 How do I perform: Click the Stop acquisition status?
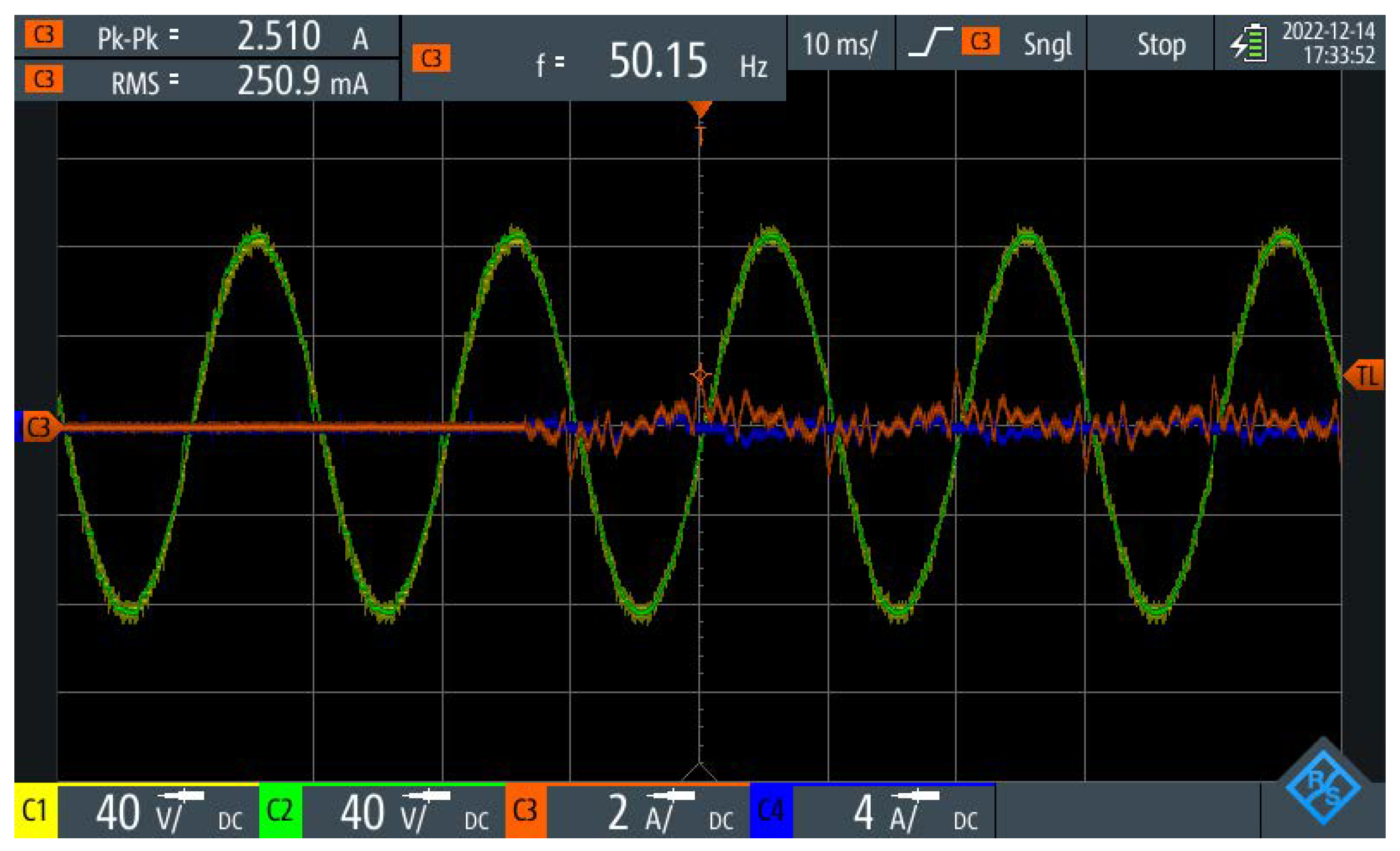[x=1161, y=44]
